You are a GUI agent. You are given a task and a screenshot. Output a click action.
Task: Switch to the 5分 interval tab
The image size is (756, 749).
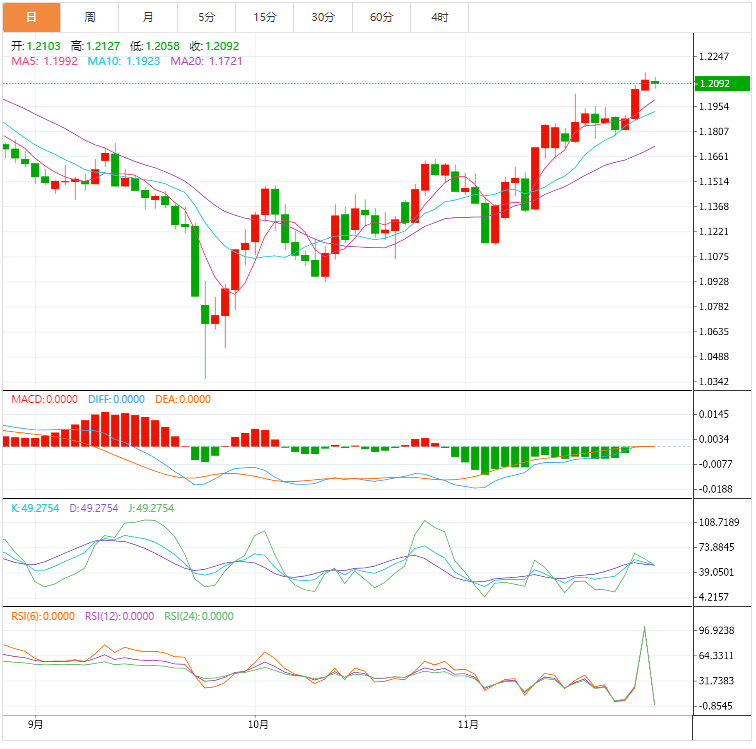click(x=206, y=17)
